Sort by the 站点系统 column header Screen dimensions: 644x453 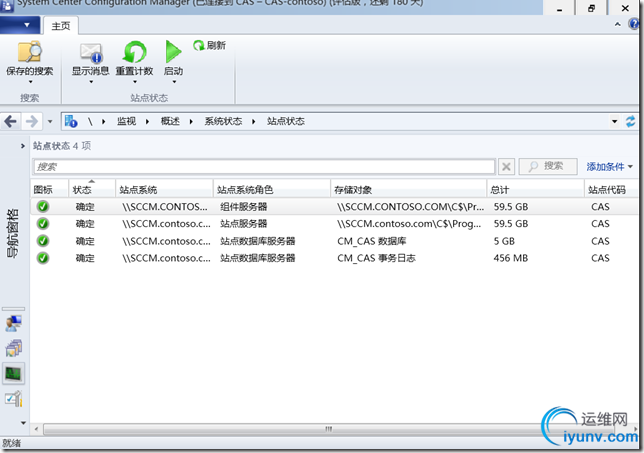[164, 190]
